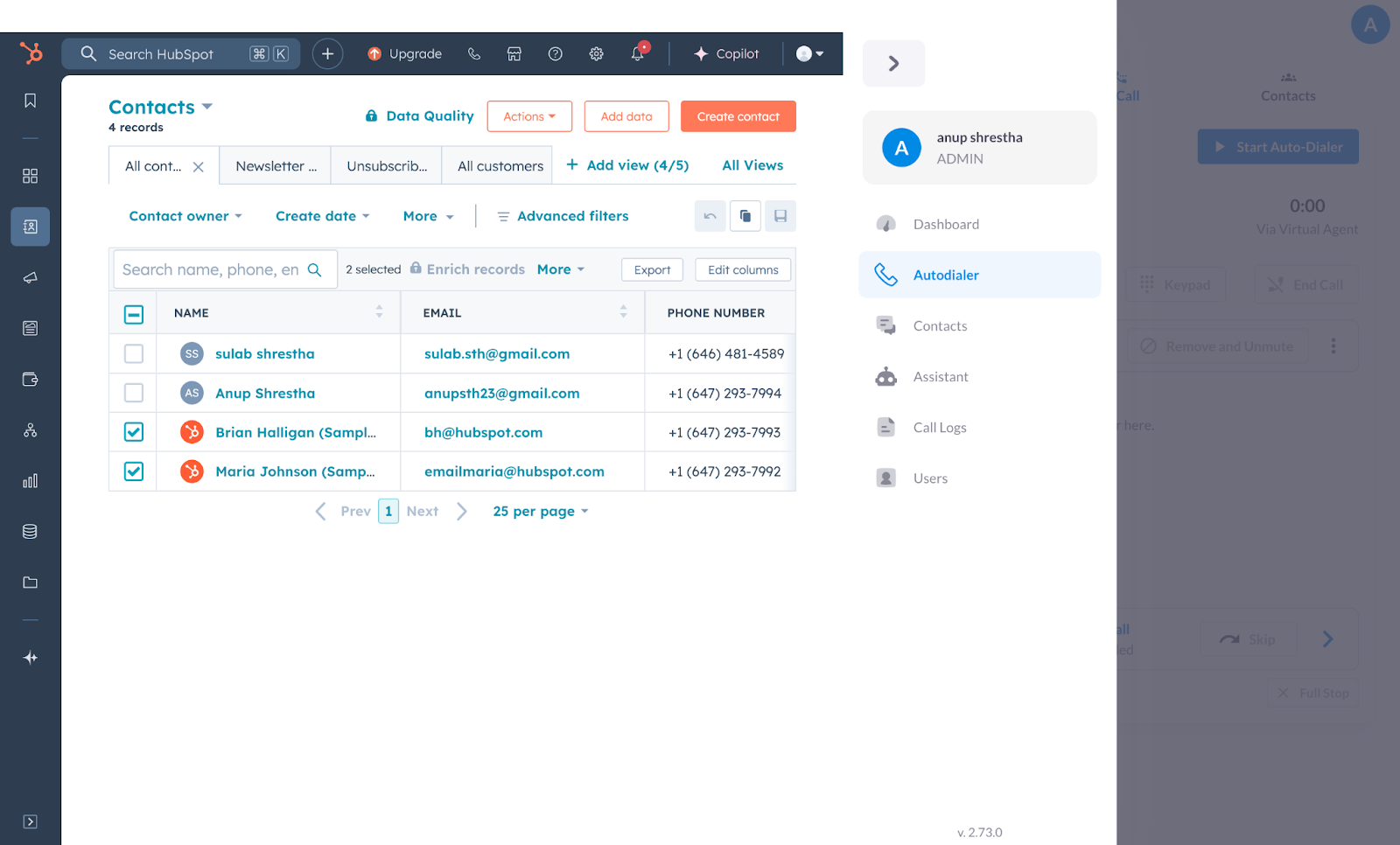The width and height of the screenshot is (1400, 845).
Task: Expand sidebar using bottom arrow icon
Action: (x=30, y=821)
